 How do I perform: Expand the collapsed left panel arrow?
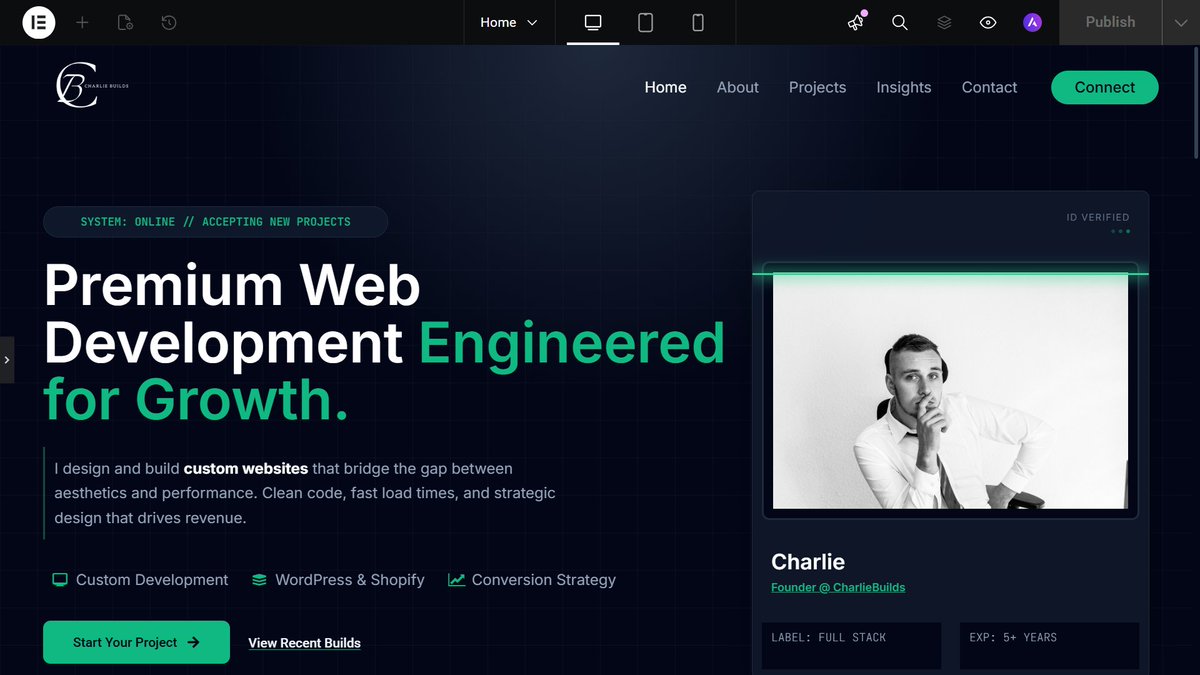click(x=7, y=360)
